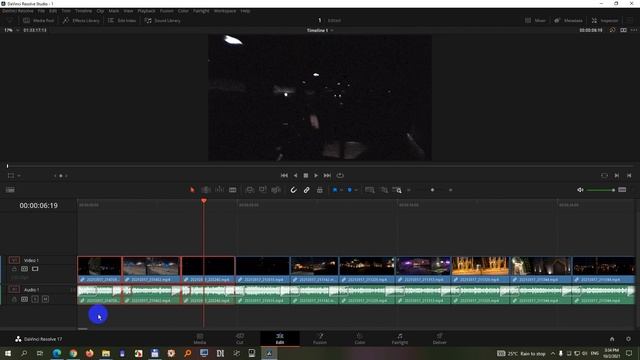Click the blue Flag icon
640x360 pixels.
coord(335,190)
